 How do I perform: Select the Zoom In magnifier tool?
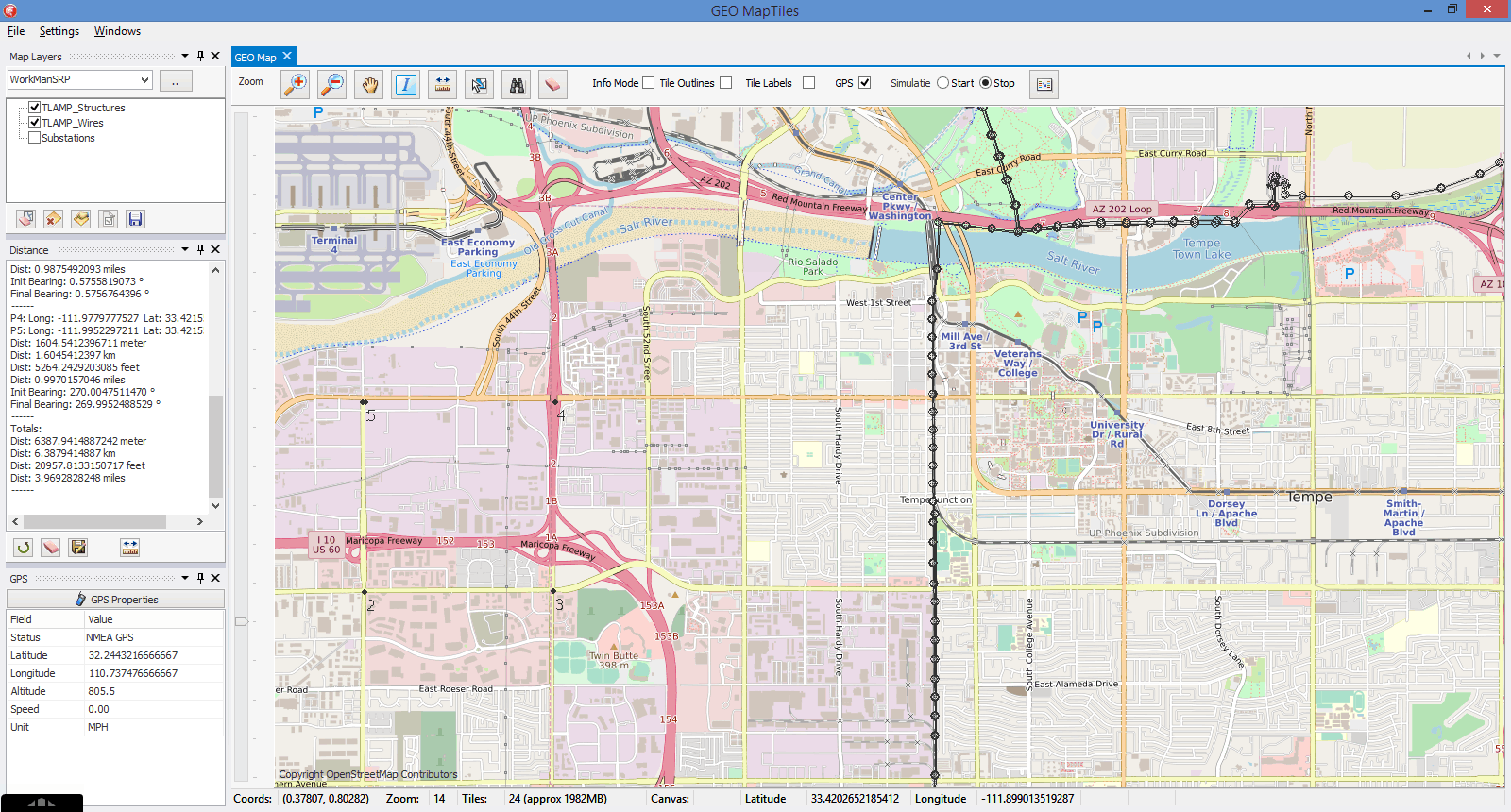tap(296, 85)
